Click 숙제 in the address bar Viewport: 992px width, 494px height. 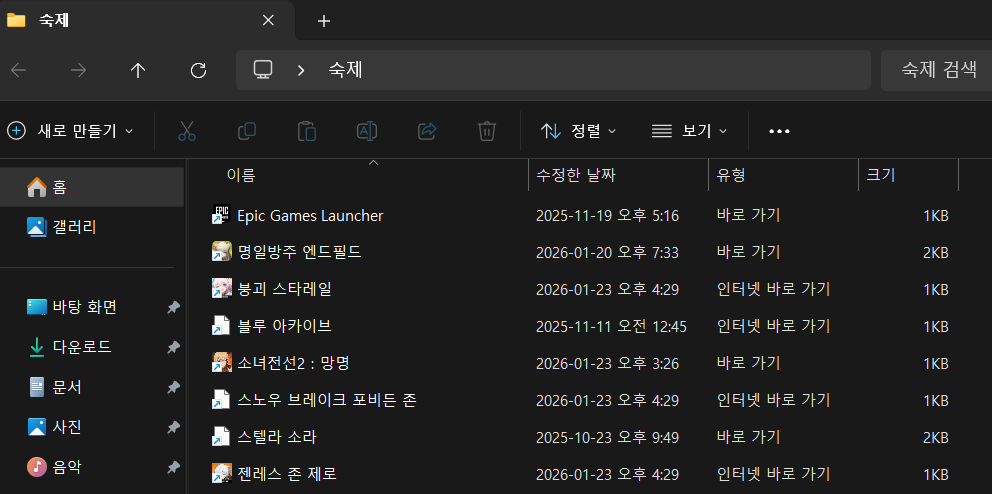(345, 70)
